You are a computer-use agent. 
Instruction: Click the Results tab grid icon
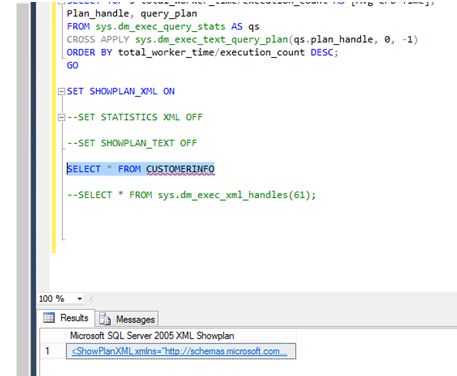[49, 318]
